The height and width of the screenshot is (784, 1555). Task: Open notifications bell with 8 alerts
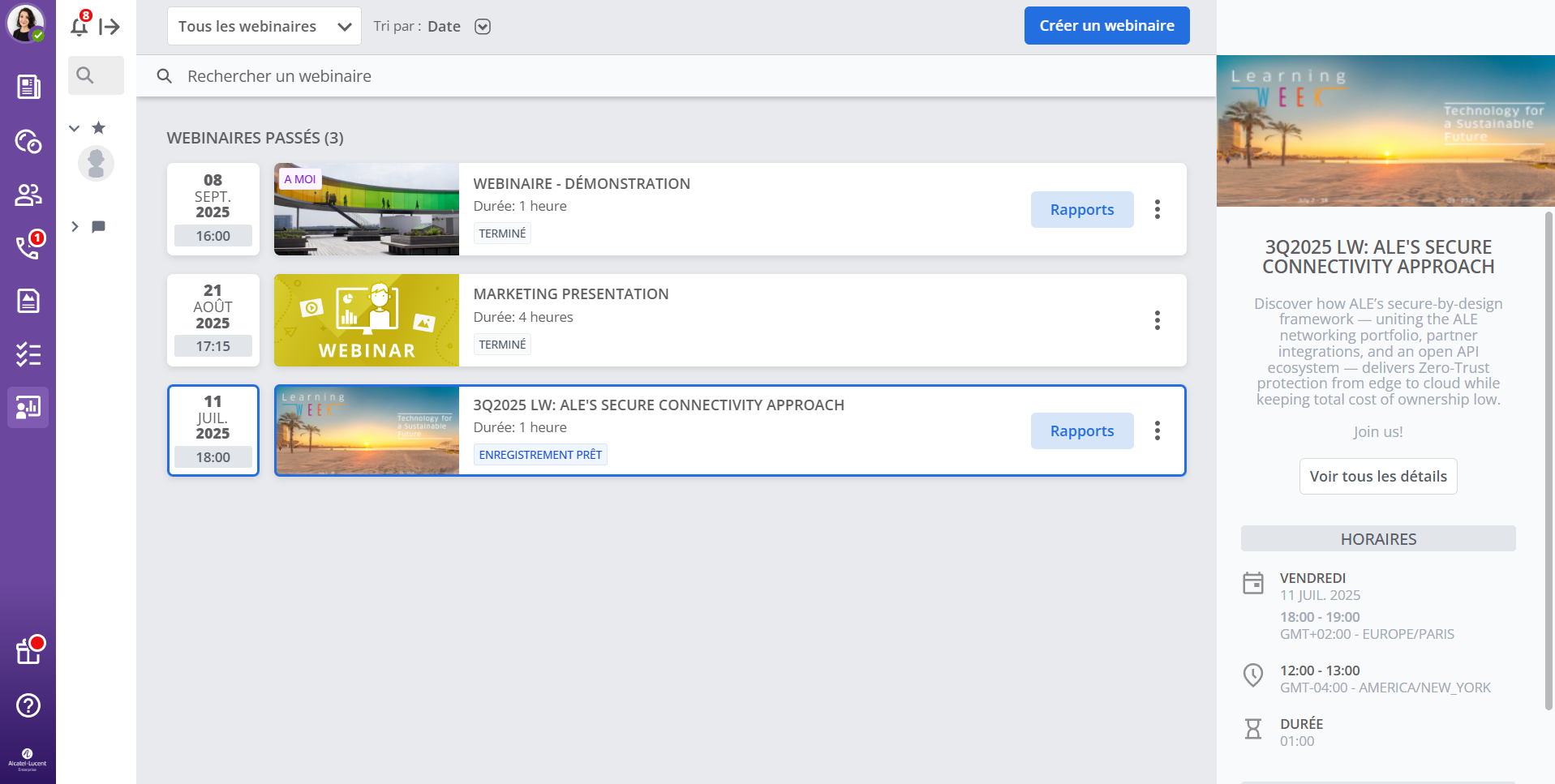[79, 25]
